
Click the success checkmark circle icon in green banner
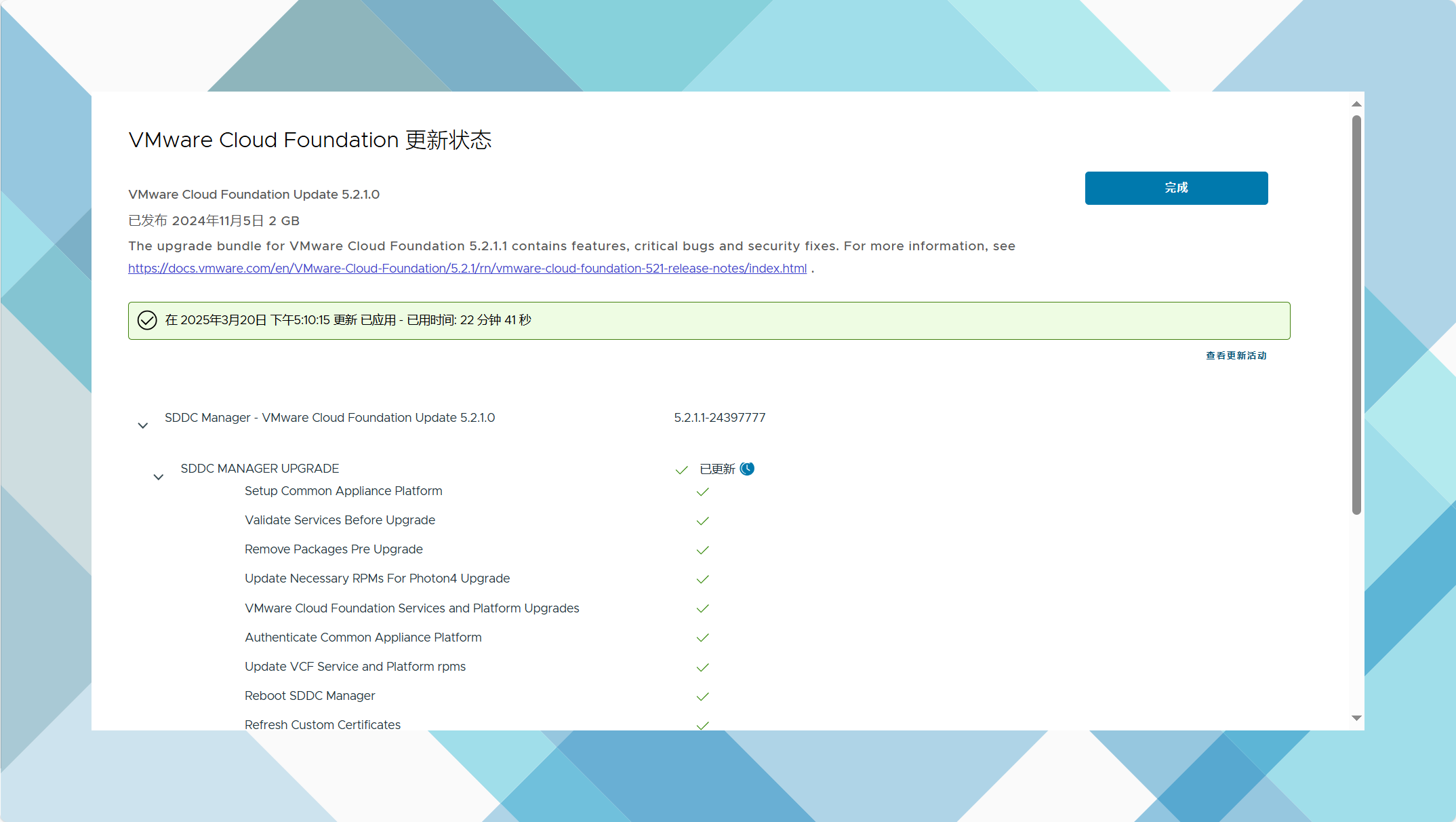[x=147, y=320]
